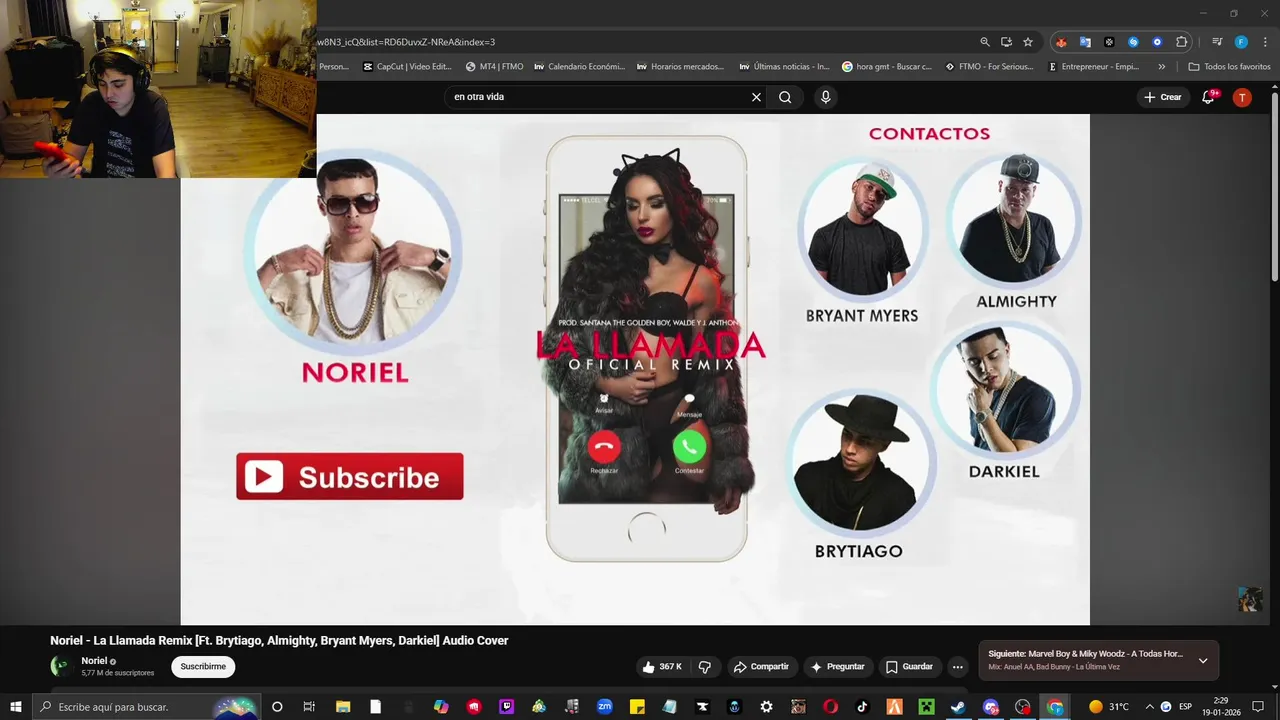Click the video title text
Screen dimensions: 1280x720
279,641
